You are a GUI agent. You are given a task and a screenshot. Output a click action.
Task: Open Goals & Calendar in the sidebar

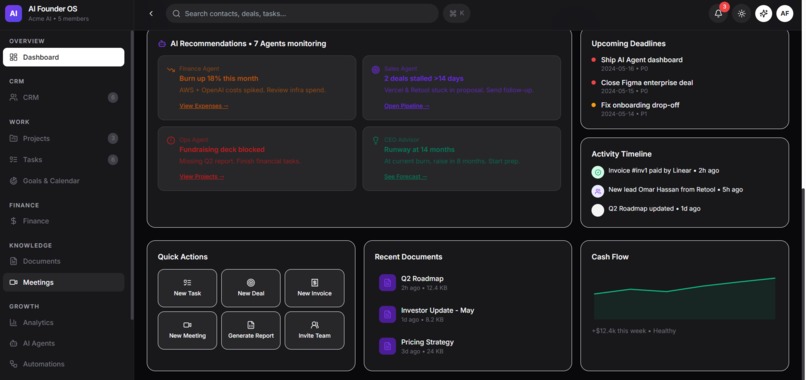[64, 180]
